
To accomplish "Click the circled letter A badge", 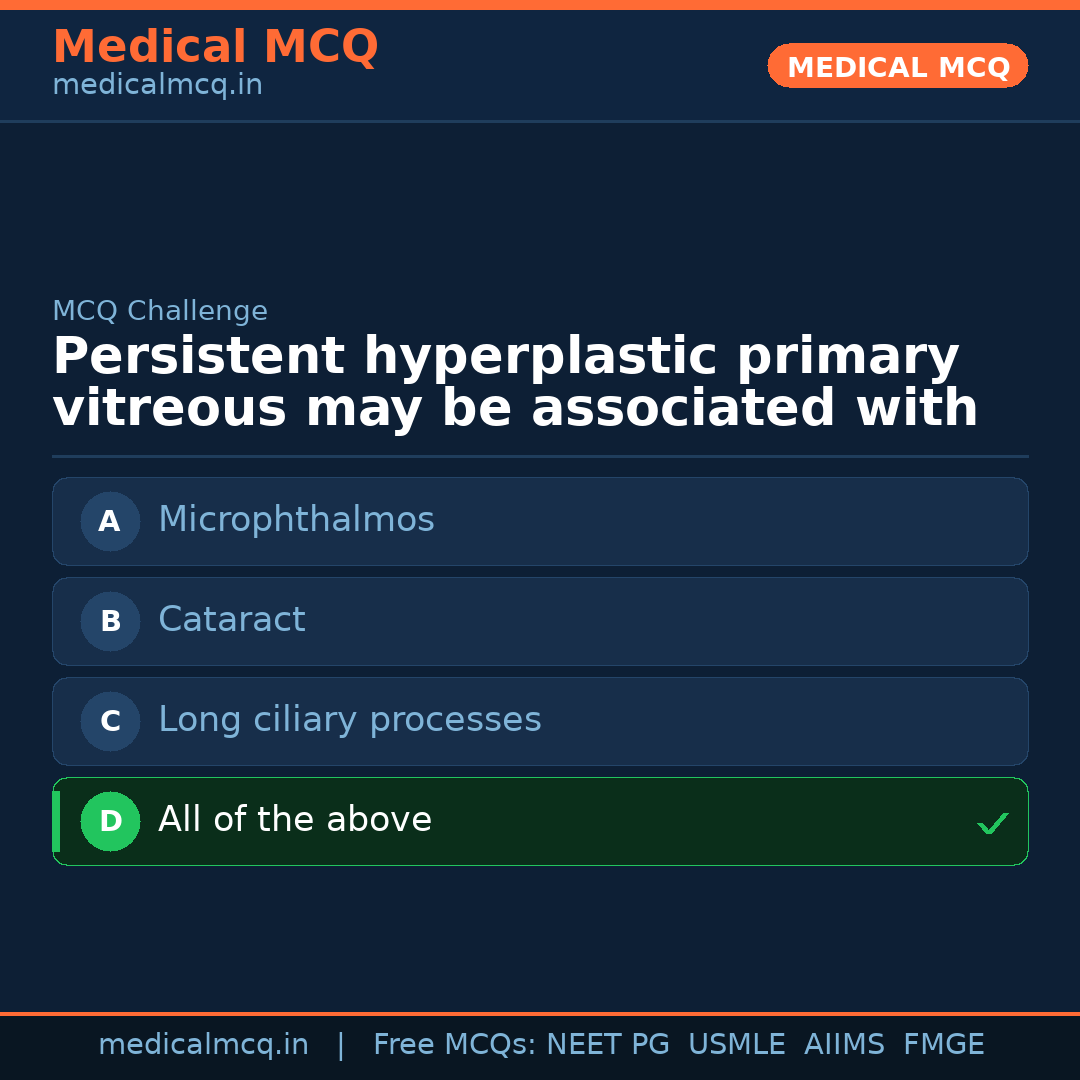I will point(110,521).
